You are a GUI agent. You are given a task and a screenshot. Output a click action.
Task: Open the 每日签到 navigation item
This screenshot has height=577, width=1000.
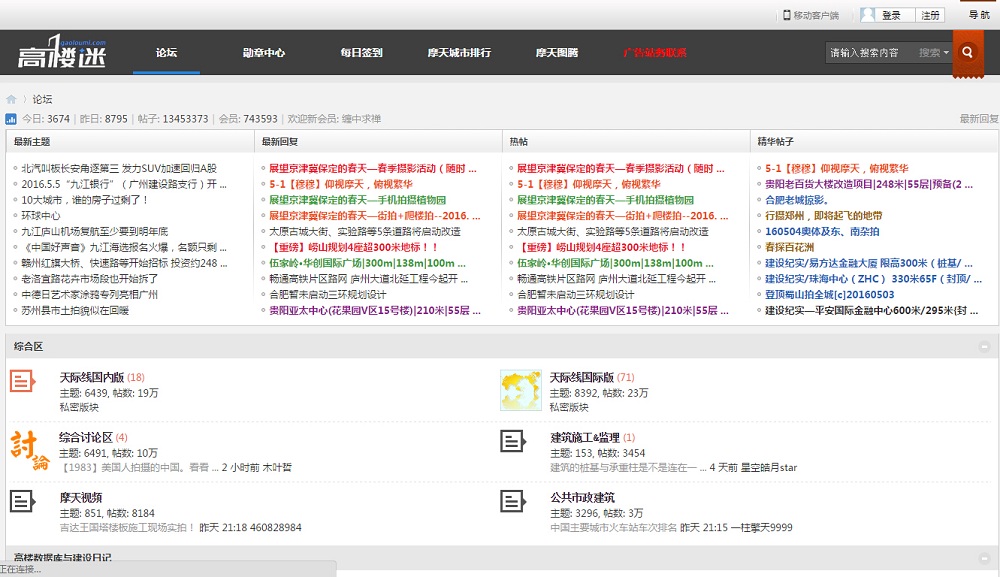coord(361,52)
